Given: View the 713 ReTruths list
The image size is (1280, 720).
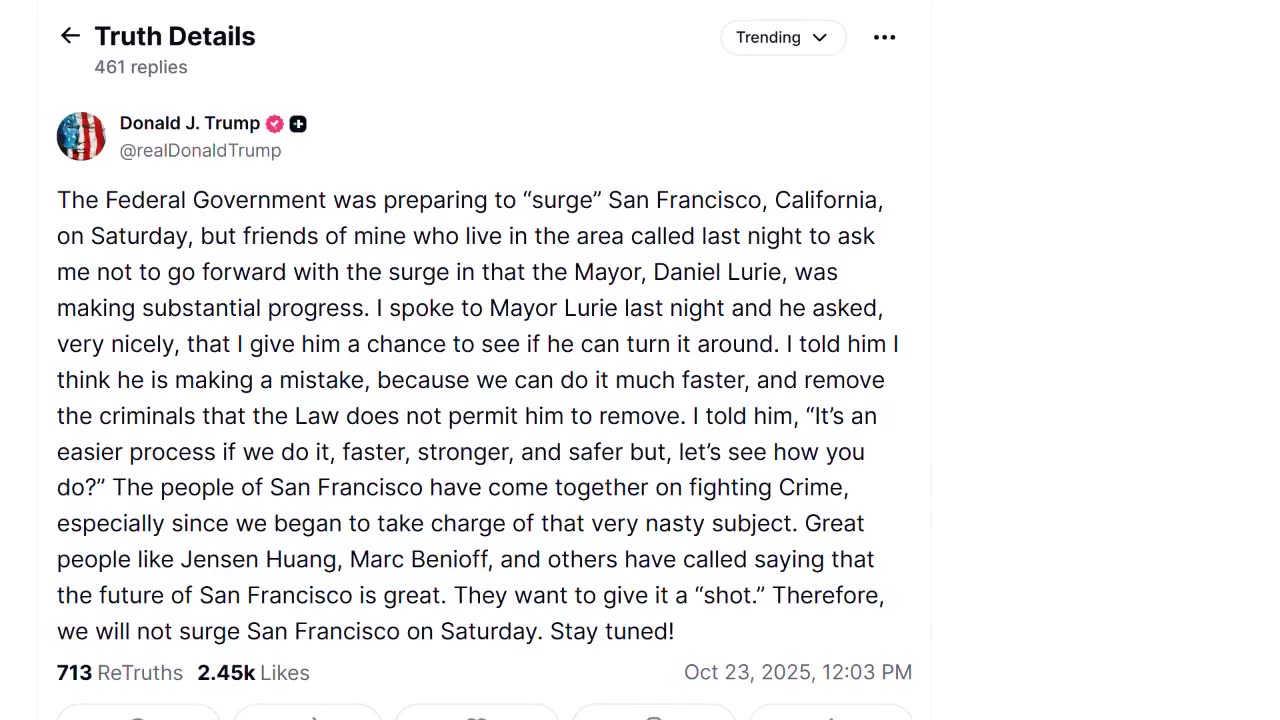Looking at the screenshot, I should click(x=120, y=673).
